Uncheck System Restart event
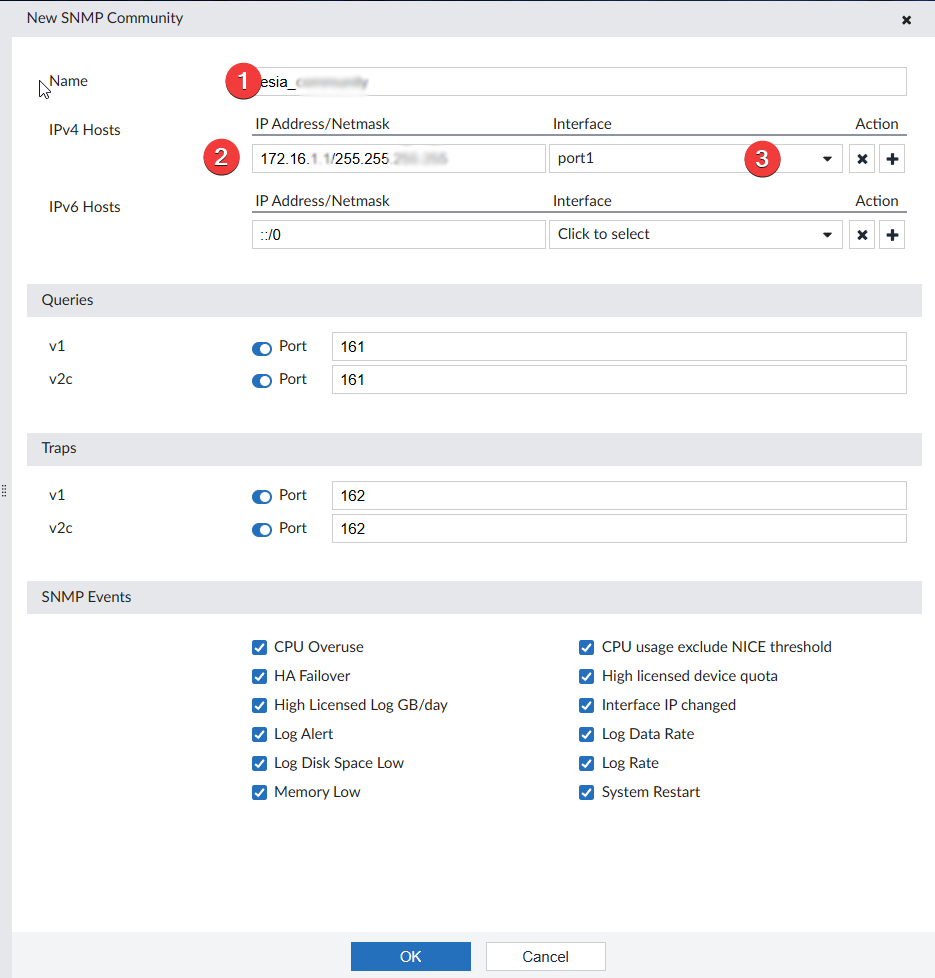The height and width of the screenshot is (978, 935). (x=586, y=792)
